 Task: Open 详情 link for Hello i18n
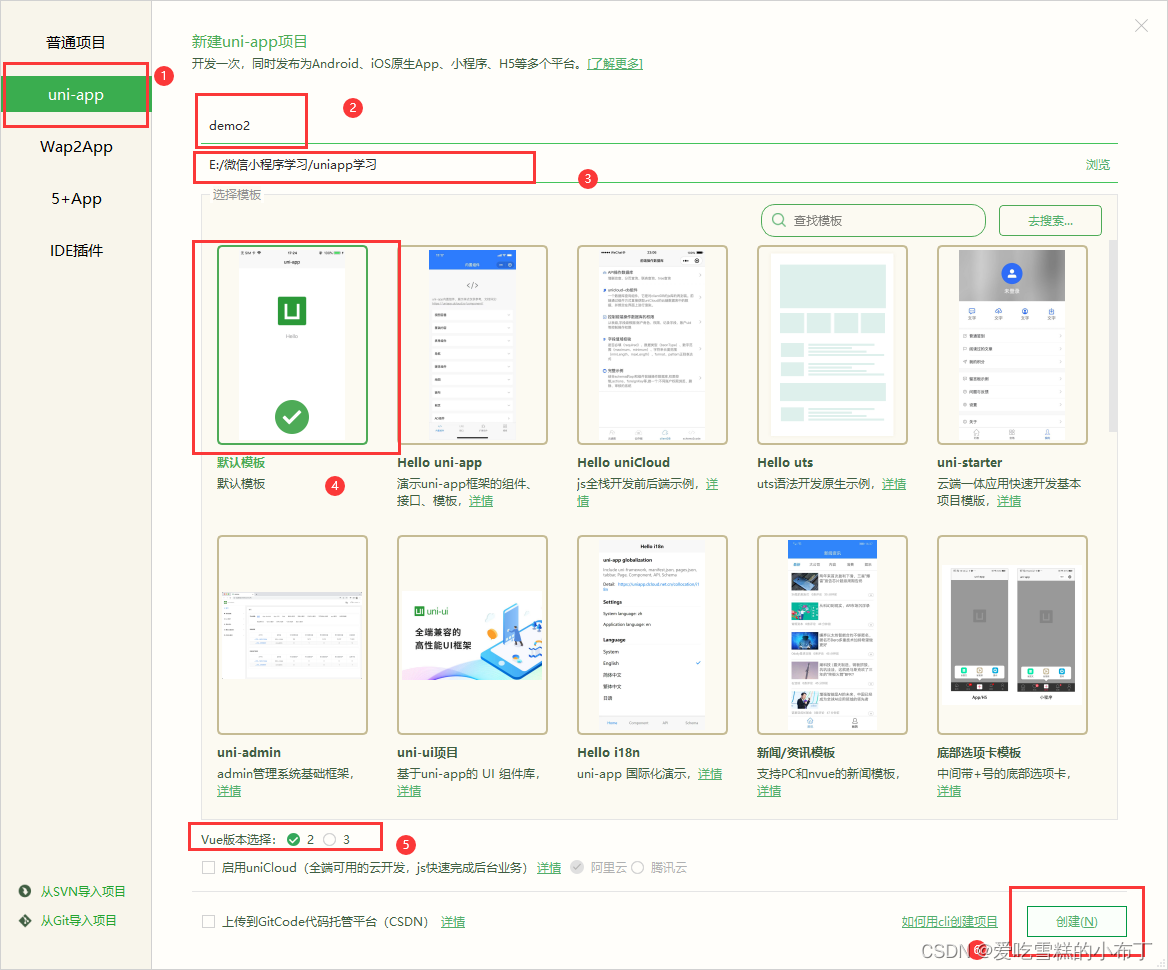[x=710, y=774]
